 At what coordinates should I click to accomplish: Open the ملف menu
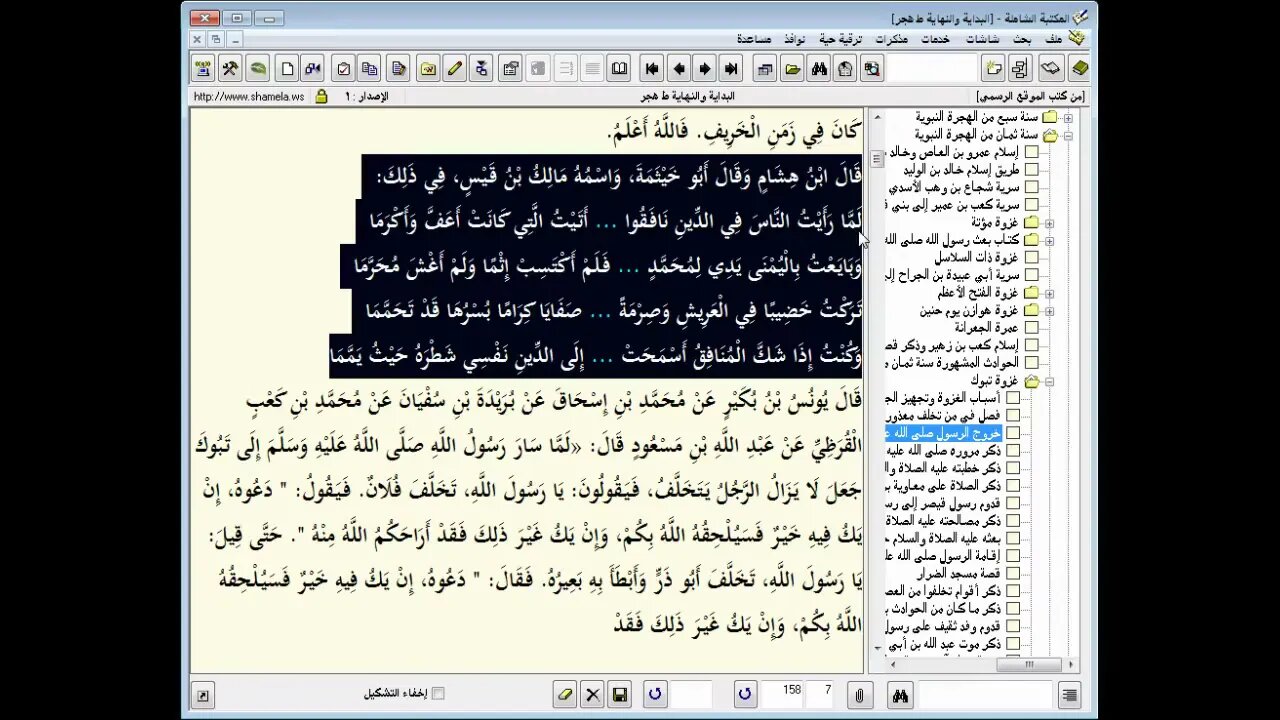click(1054, 39)
